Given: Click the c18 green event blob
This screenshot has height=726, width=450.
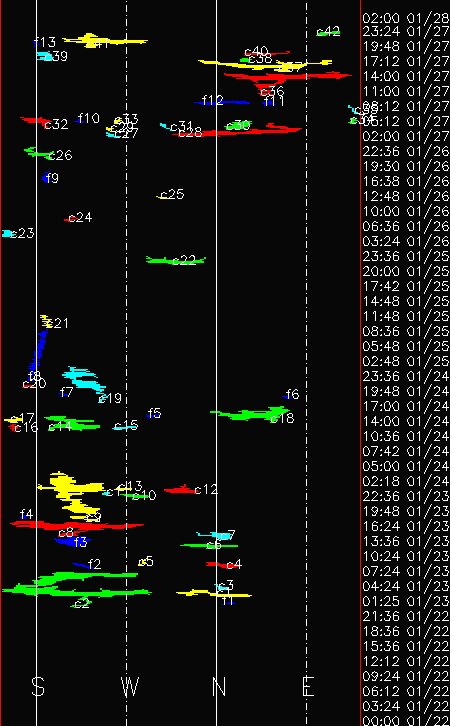Looking at the screenshot, I should [x=250, y=413].
